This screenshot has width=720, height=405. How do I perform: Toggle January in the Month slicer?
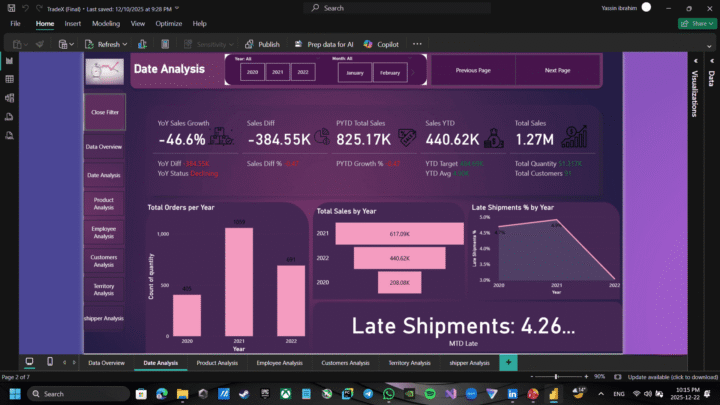pyautogui.click(x=354, y=73)
